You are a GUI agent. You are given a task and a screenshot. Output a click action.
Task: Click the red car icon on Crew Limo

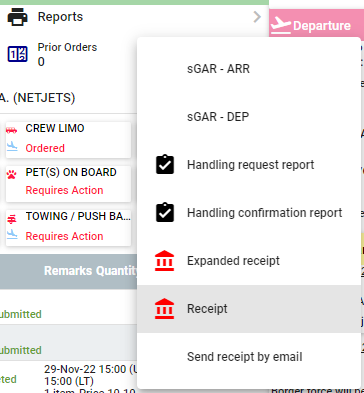(x=12, y=130)
